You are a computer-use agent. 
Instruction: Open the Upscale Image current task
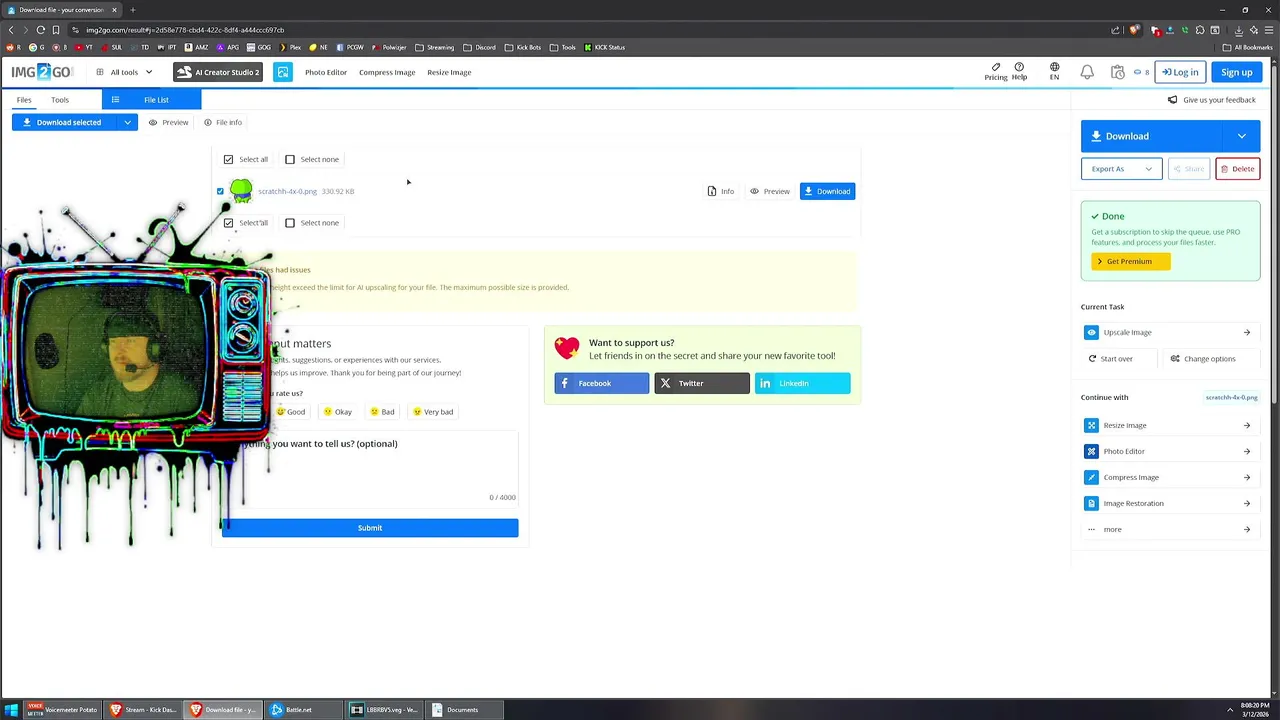click(1169, 332)
